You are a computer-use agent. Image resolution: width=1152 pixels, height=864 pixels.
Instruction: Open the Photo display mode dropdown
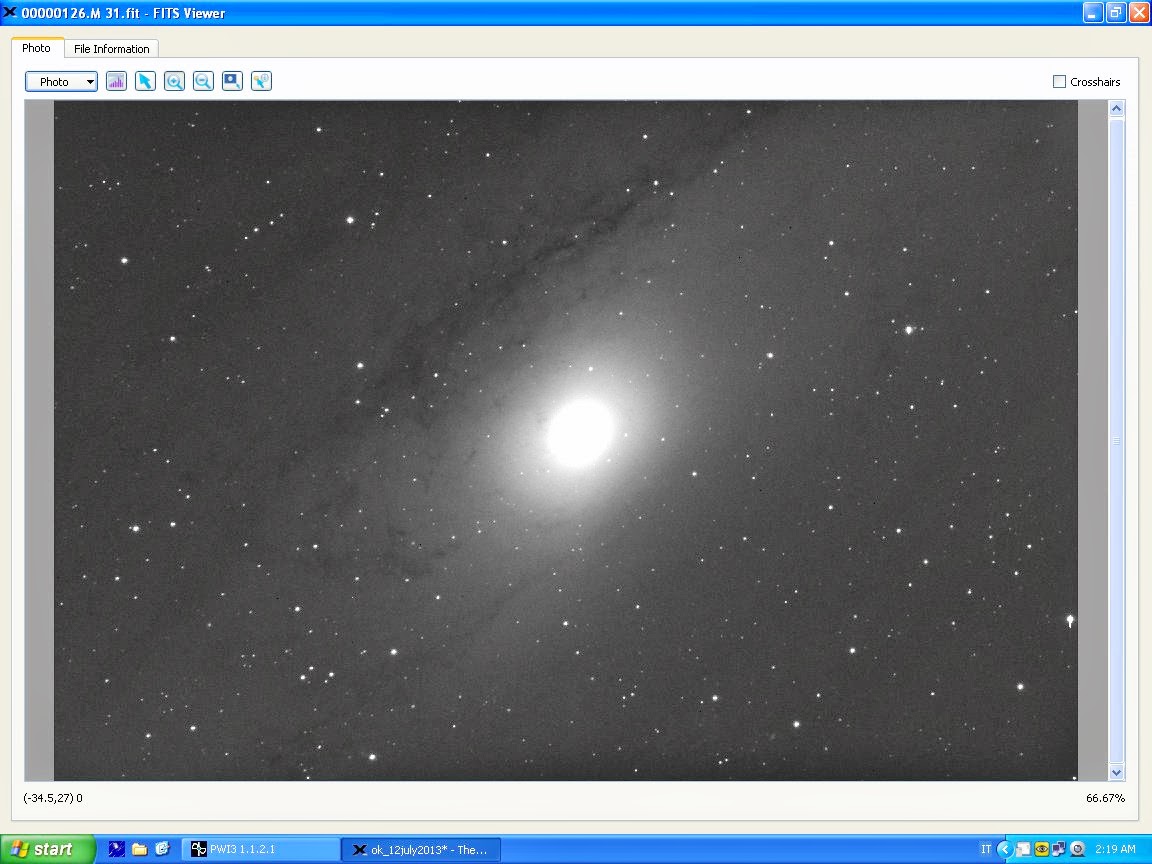pyautogui.click(x=61, y=82)
